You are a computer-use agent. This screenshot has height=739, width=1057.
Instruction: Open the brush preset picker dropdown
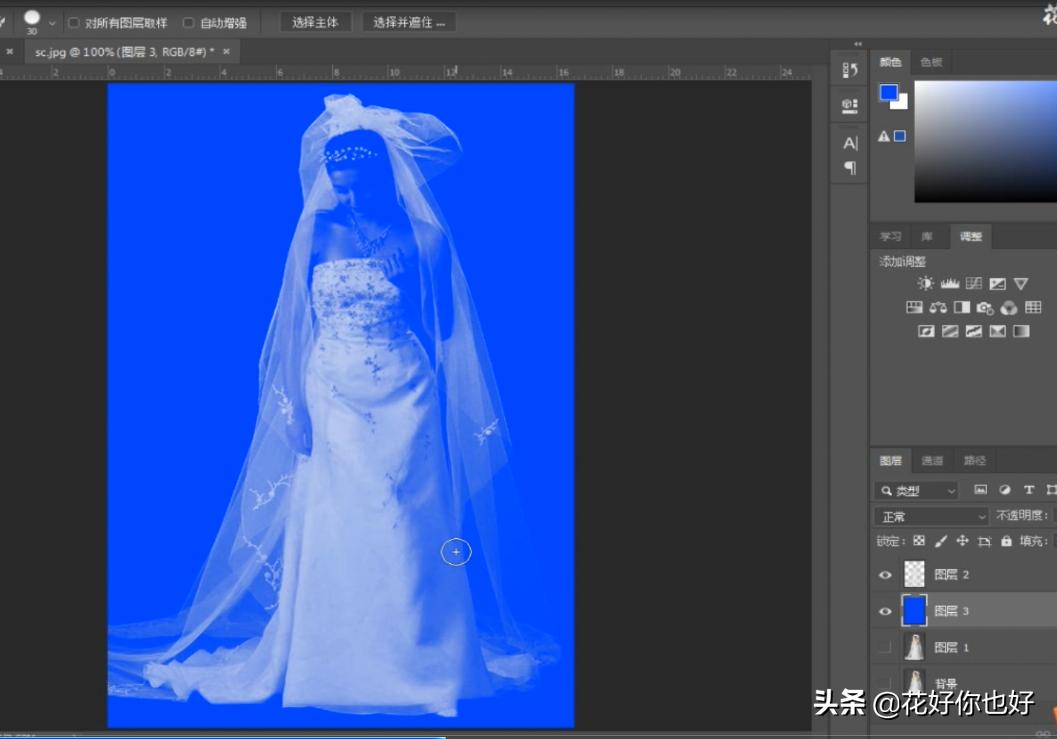pyautogui.click(x=52, y=23)
